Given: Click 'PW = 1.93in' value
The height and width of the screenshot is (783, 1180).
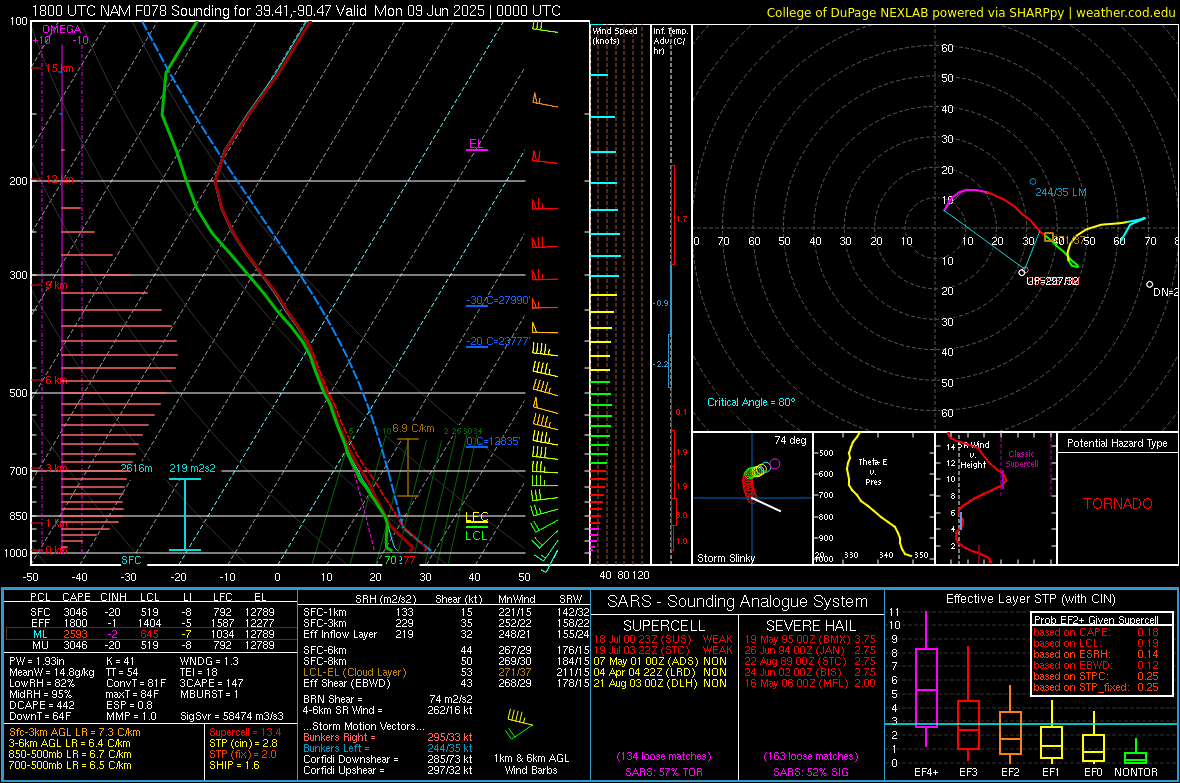Looking at the screenshot, I should (x=38, y=661).
